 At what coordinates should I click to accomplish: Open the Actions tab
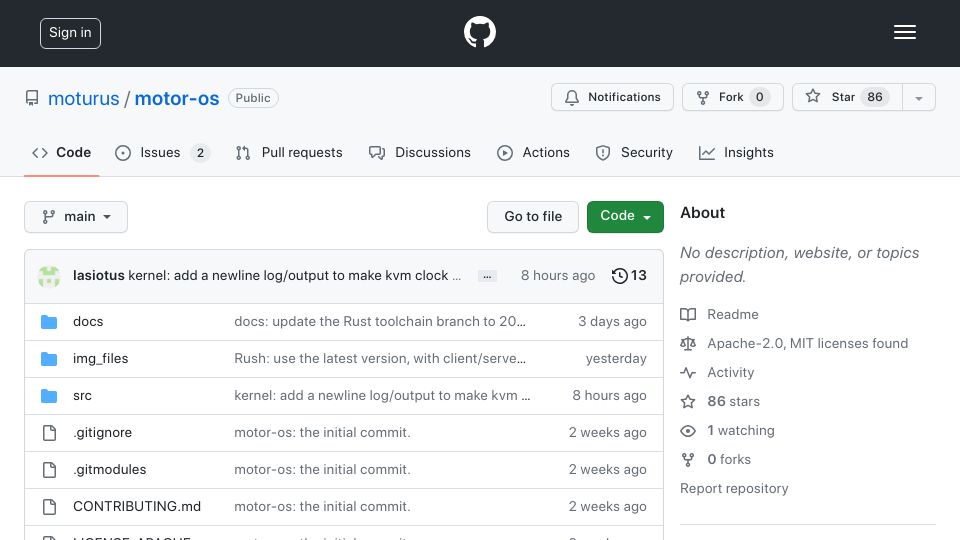[x=533, y=153]
